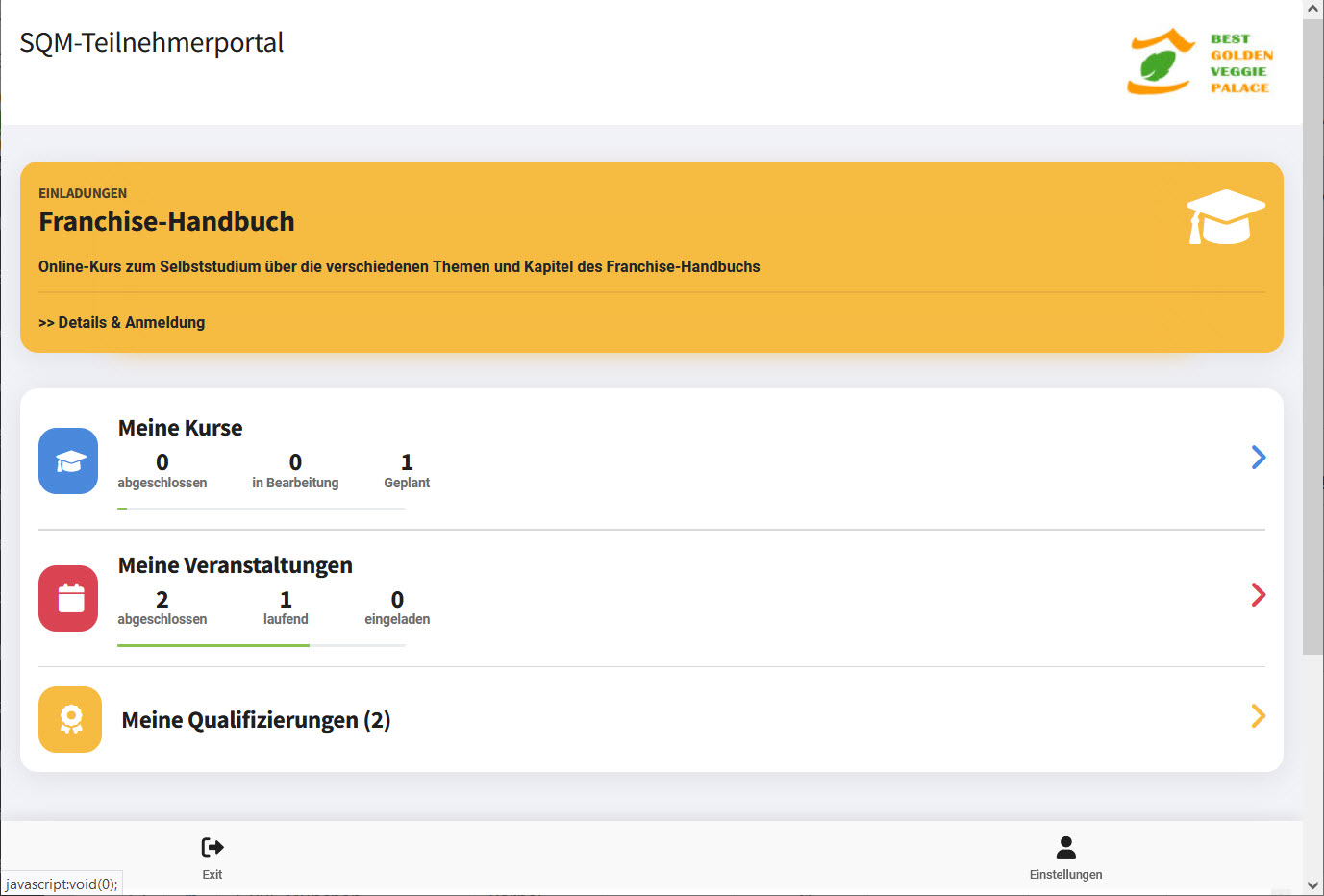Click the white graduation cap in invitation banner

(1225, 216)
